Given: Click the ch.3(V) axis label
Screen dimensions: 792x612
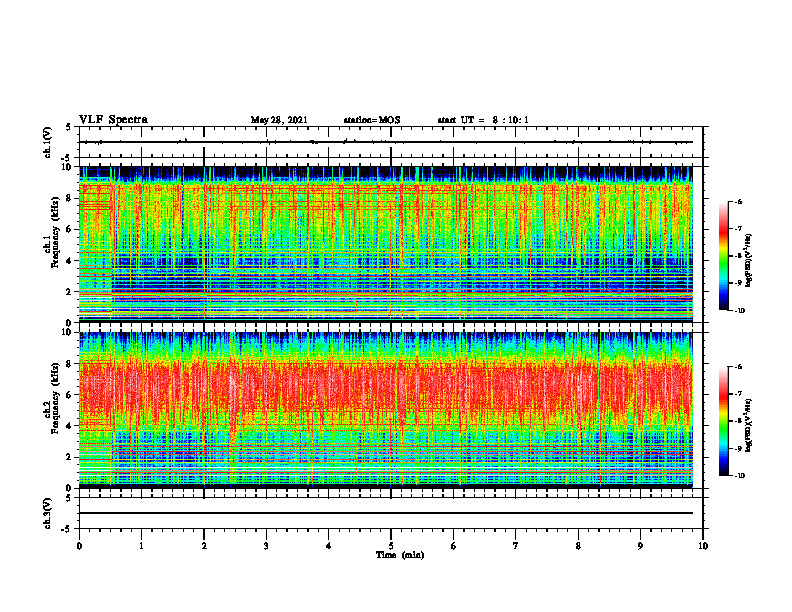Looking at the screenshot, I should 48,513.
